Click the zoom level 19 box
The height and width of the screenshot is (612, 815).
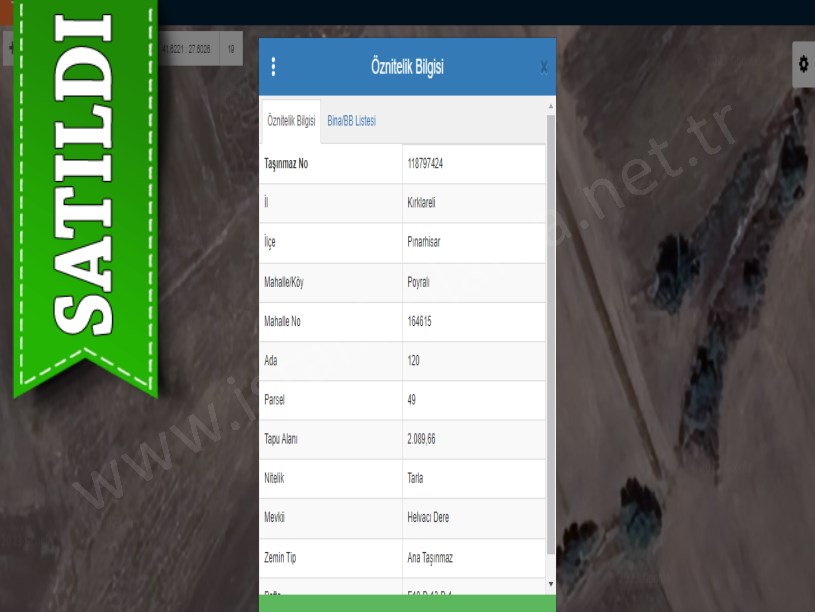(231, 48)
